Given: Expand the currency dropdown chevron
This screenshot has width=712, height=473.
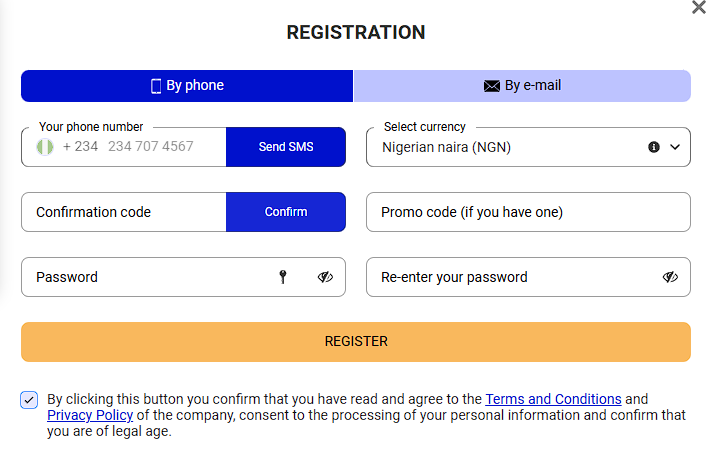Looking at the screenshot, I should pyautogui.click(x=675, y=146).
